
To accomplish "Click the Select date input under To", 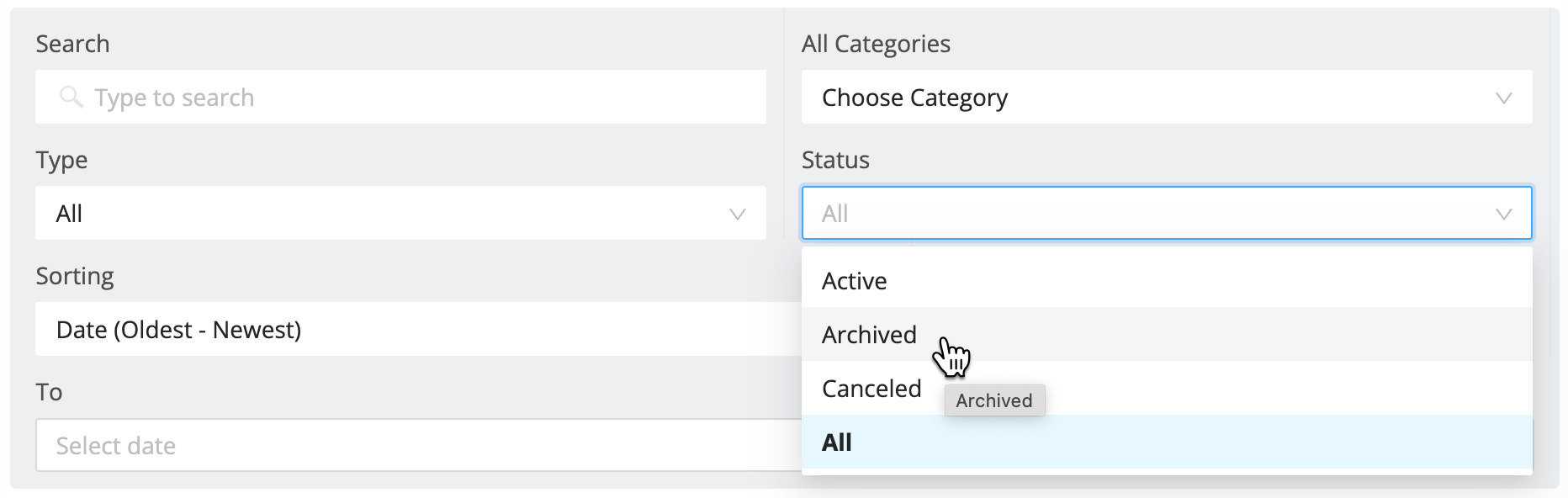I will [418, 446].
